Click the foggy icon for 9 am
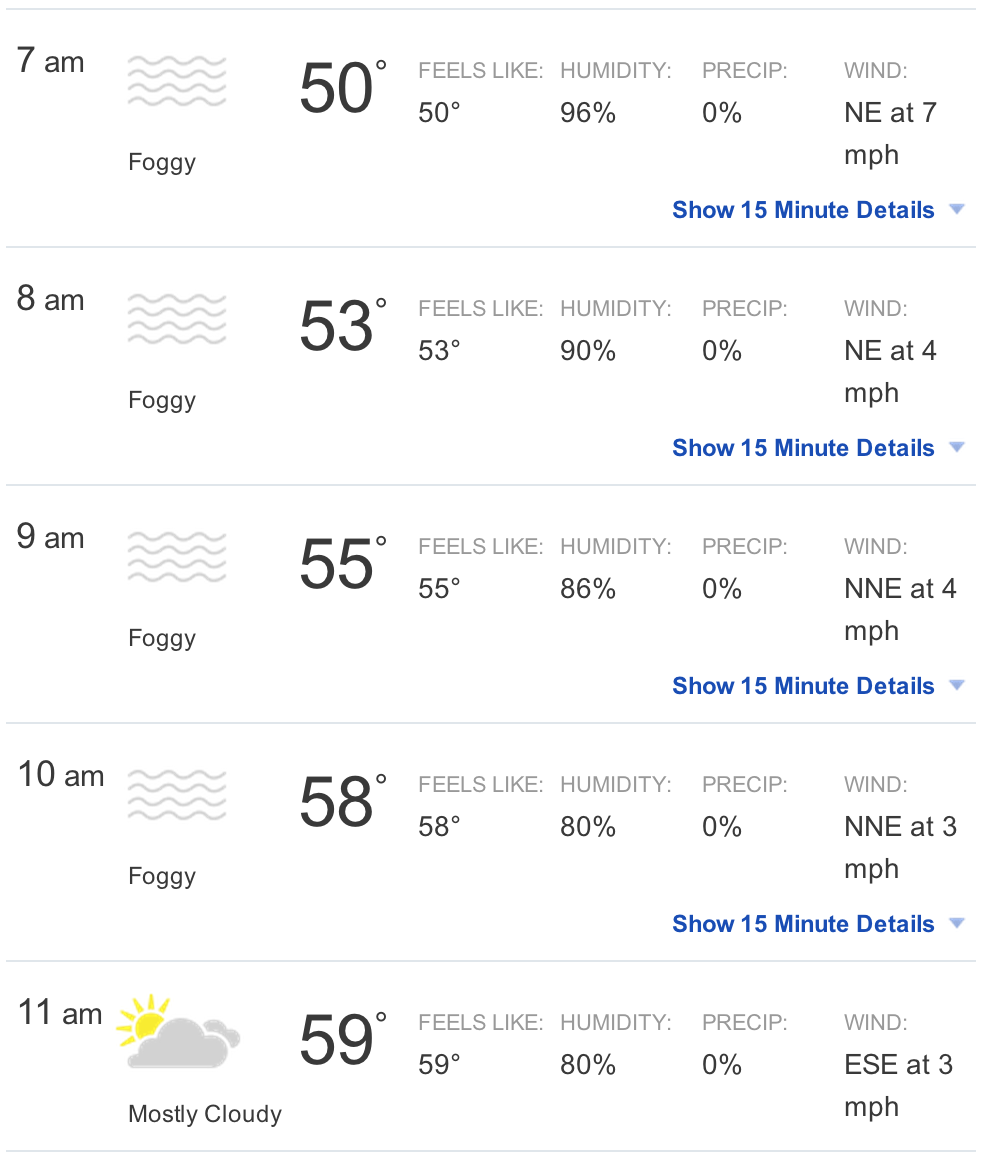This screenshot has width=990, height=1168. point(177,556)
